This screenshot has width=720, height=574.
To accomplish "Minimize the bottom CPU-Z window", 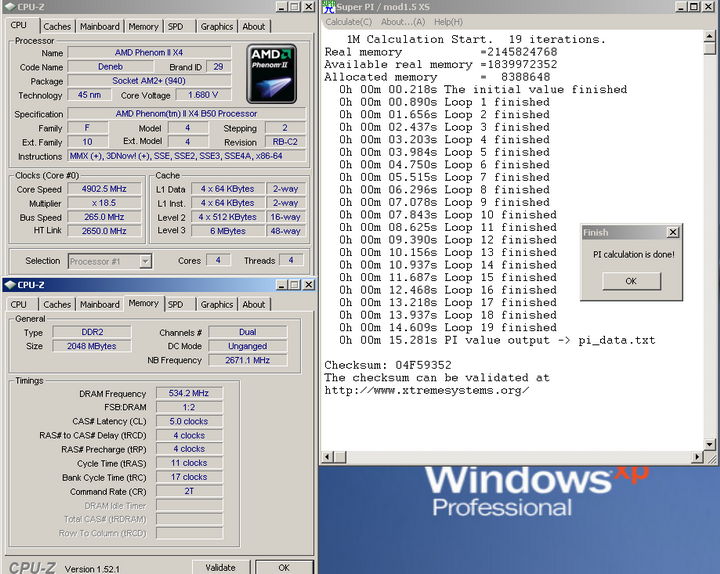I will (x=281, y=285).
